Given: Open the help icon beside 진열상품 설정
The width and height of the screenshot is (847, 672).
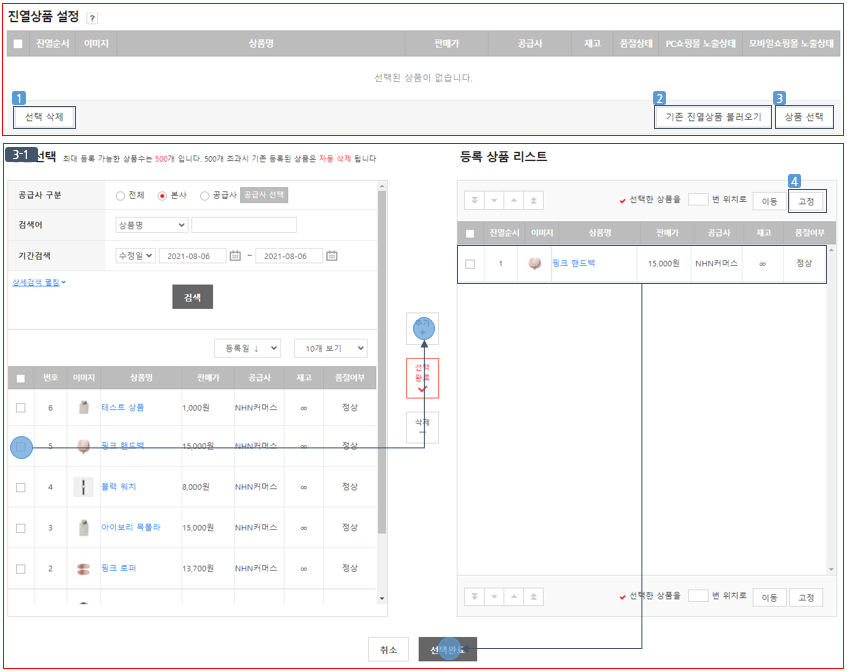Looking at the screenshot, I should [92, 18].
